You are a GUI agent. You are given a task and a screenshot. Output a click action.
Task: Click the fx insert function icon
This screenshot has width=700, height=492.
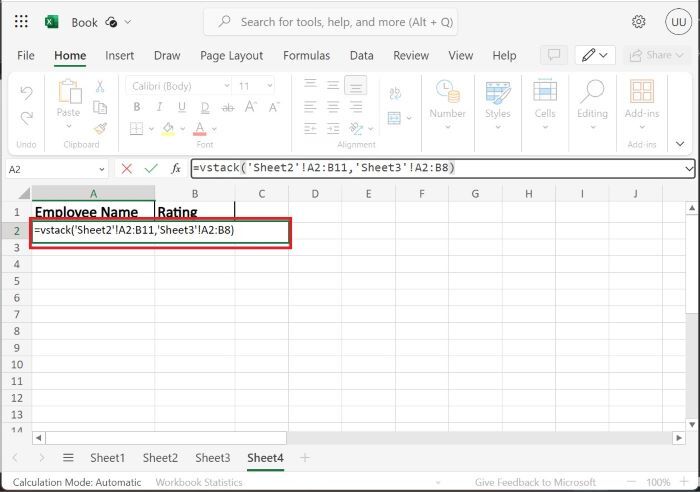[176, 169]
